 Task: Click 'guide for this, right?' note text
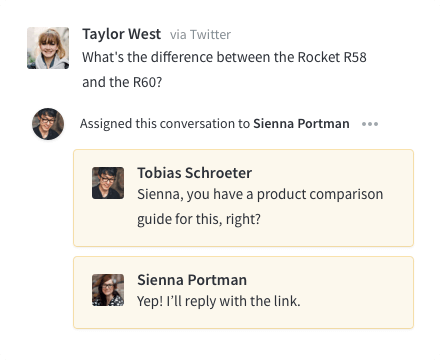199,219
